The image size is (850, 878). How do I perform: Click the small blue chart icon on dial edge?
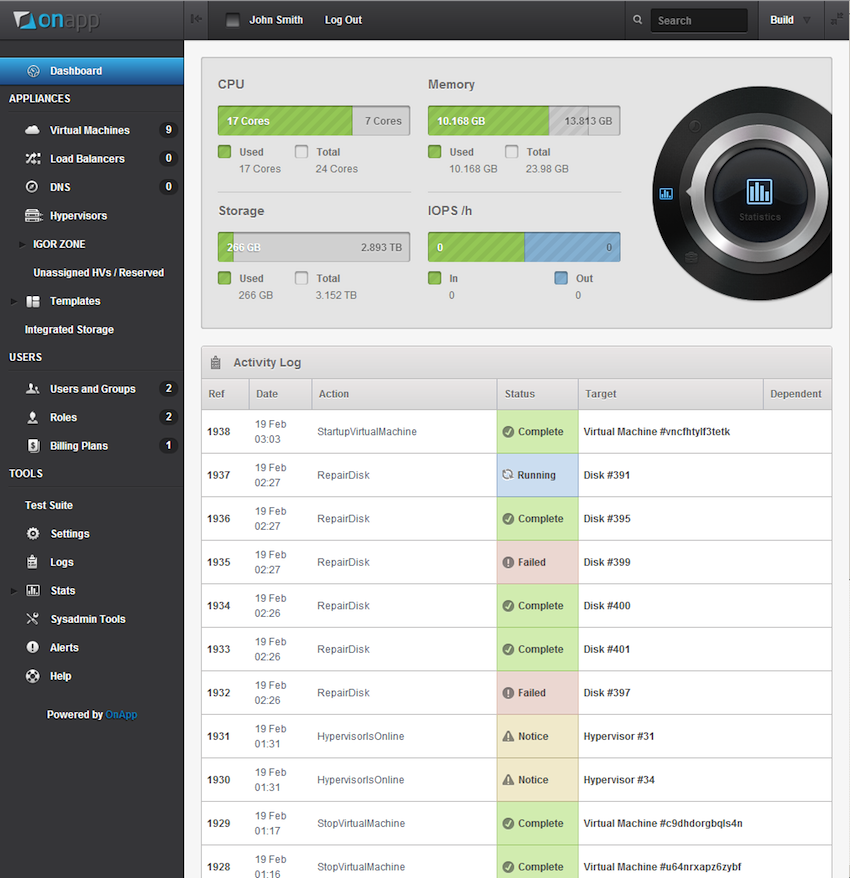666,194
